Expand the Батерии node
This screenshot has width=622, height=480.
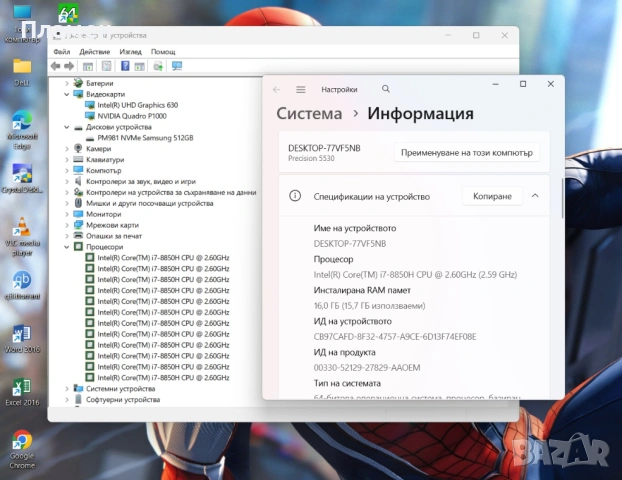pos(67,83)
